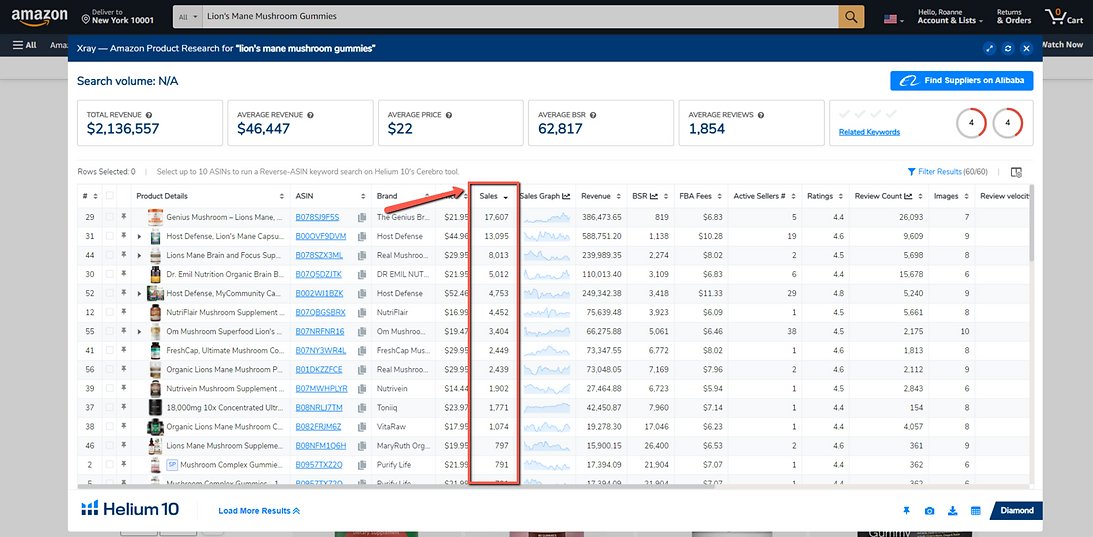Expand the Lions Mane Brain and Focus row
The width and height of the screenshot is (1093, 537).
click(139, 255)
